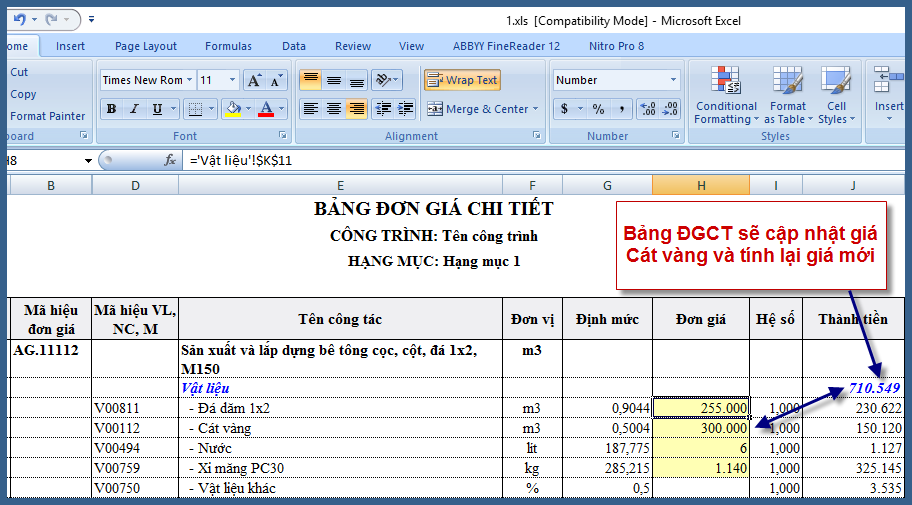912x505 pixels.
Task: Toggle the Wrap Text button
Action: click(462, 80)
